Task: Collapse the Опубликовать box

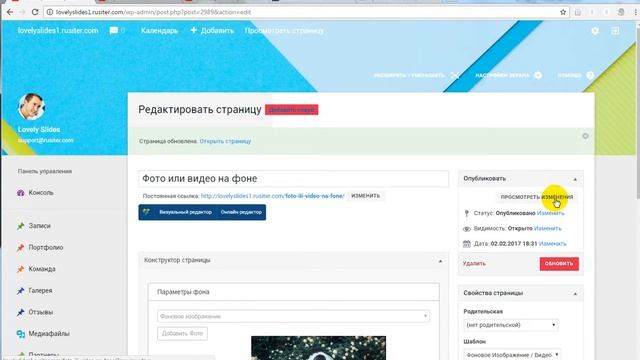Action: pos(575,179)
